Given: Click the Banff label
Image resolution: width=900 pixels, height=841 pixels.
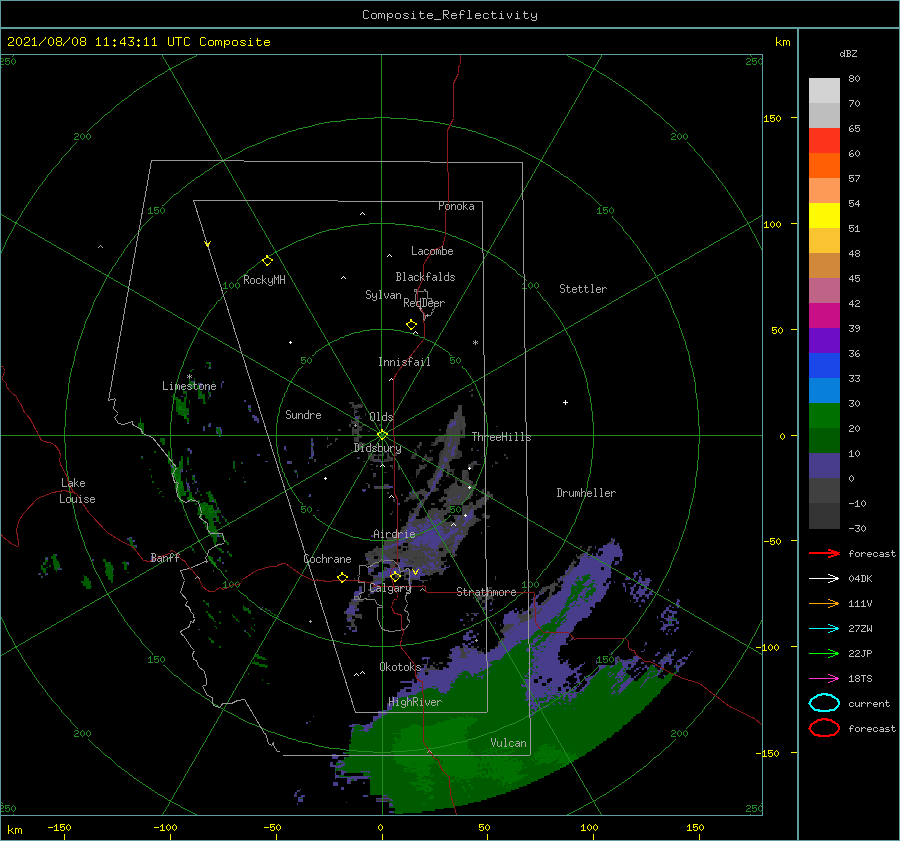Looking at the screenshot, I should (165, 557).
